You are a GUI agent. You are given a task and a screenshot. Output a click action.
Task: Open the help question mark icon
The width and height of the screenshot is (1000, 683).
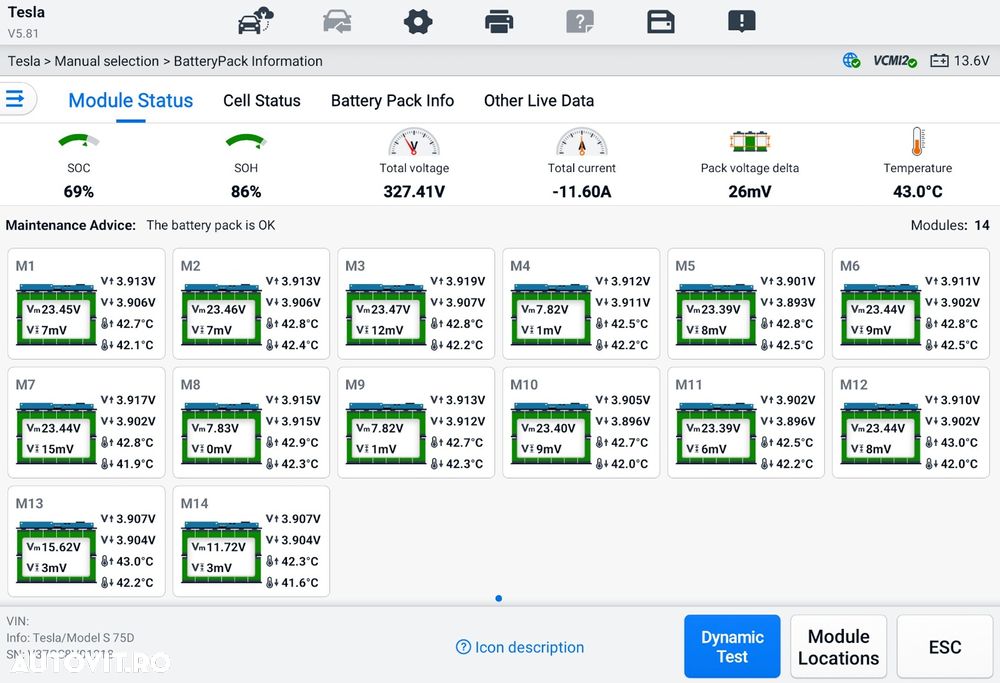(580, 22)
